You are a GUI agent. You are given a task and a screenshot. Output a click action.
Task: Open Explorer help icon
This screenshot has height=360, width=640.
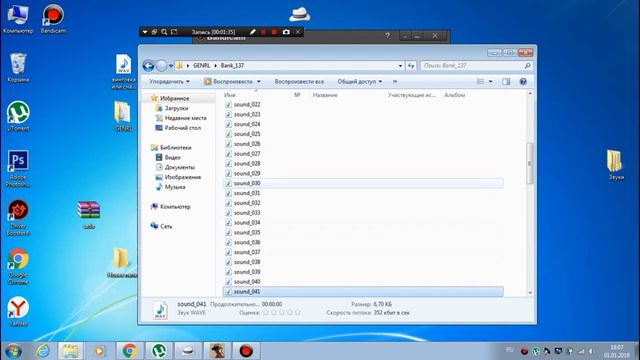pyautogui.click(x=523, y=82)
